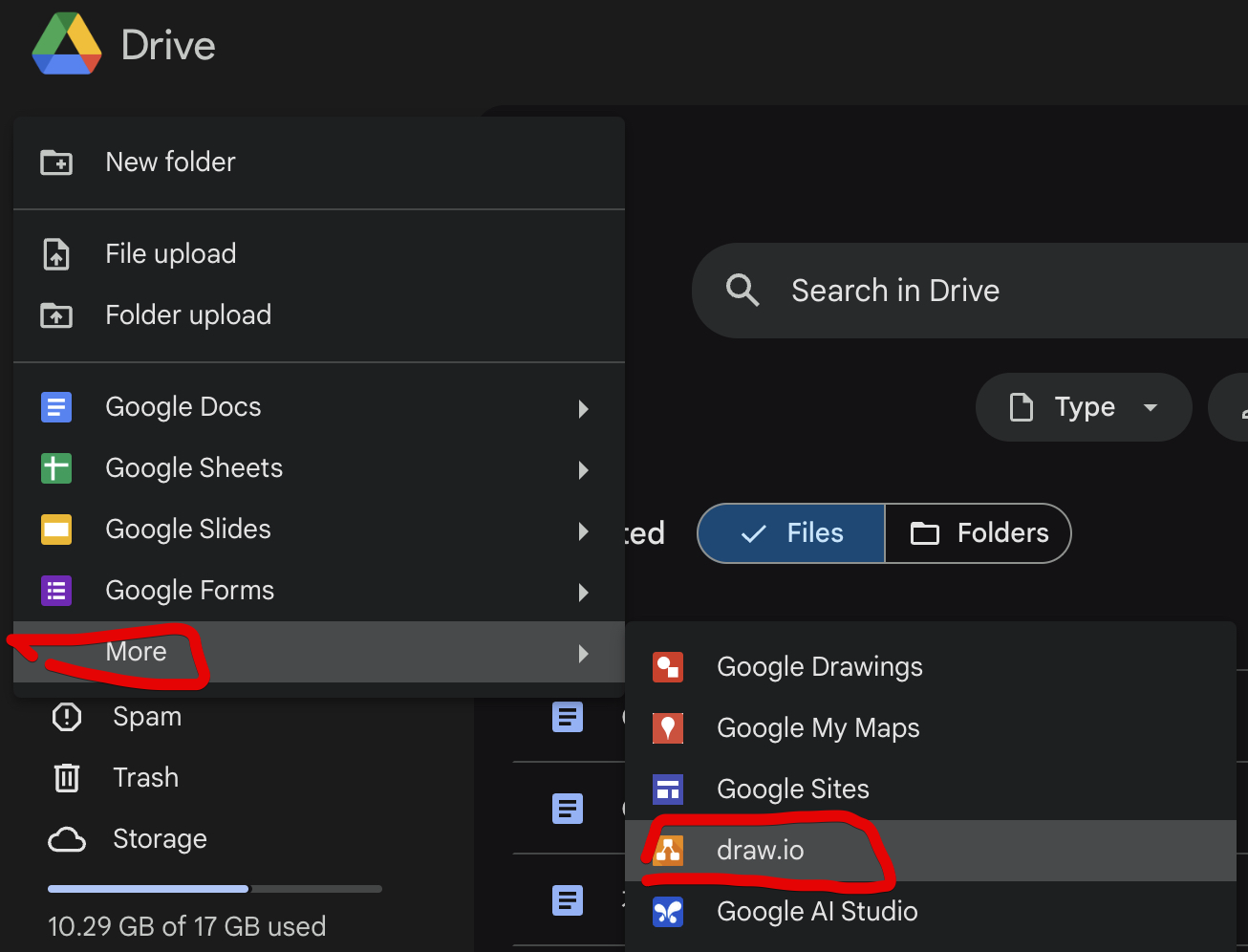Click the Google My Maps icon
Viewport: 1248px width, 952px height.
tap(668, 728)
